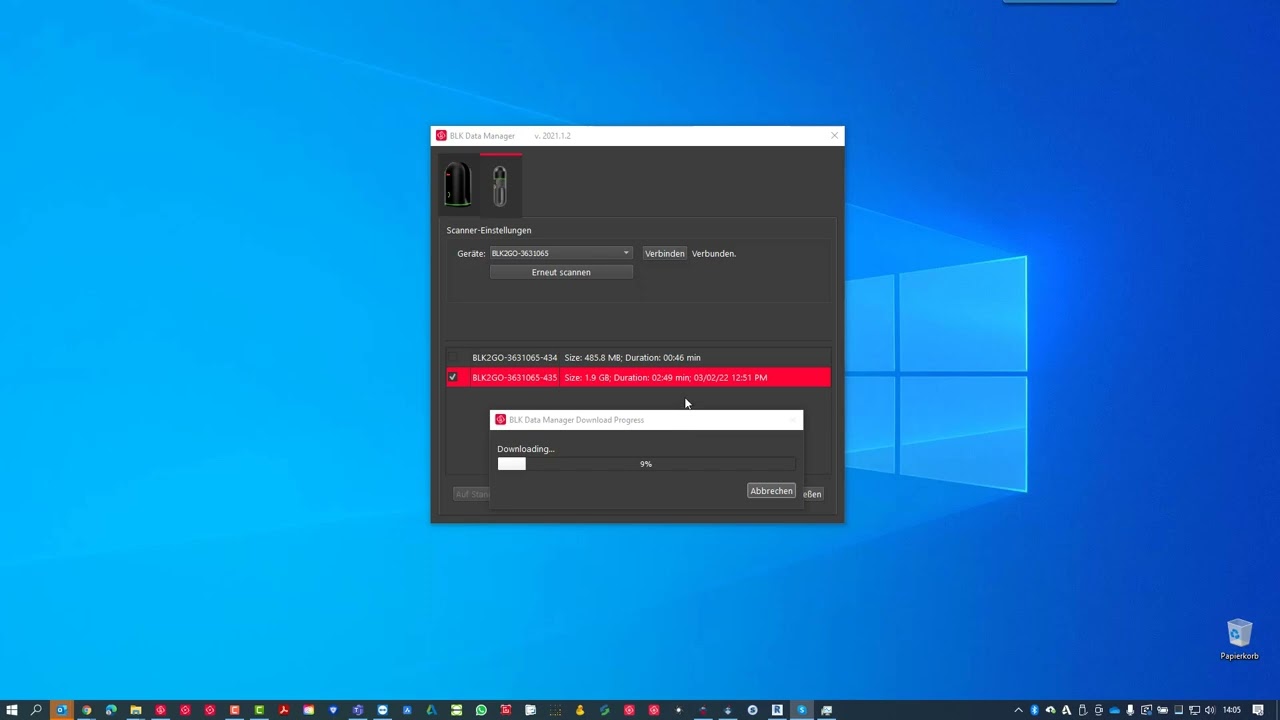Check the BLK2GO-3631065-434 scan checkbox

[x=453, y=357]
